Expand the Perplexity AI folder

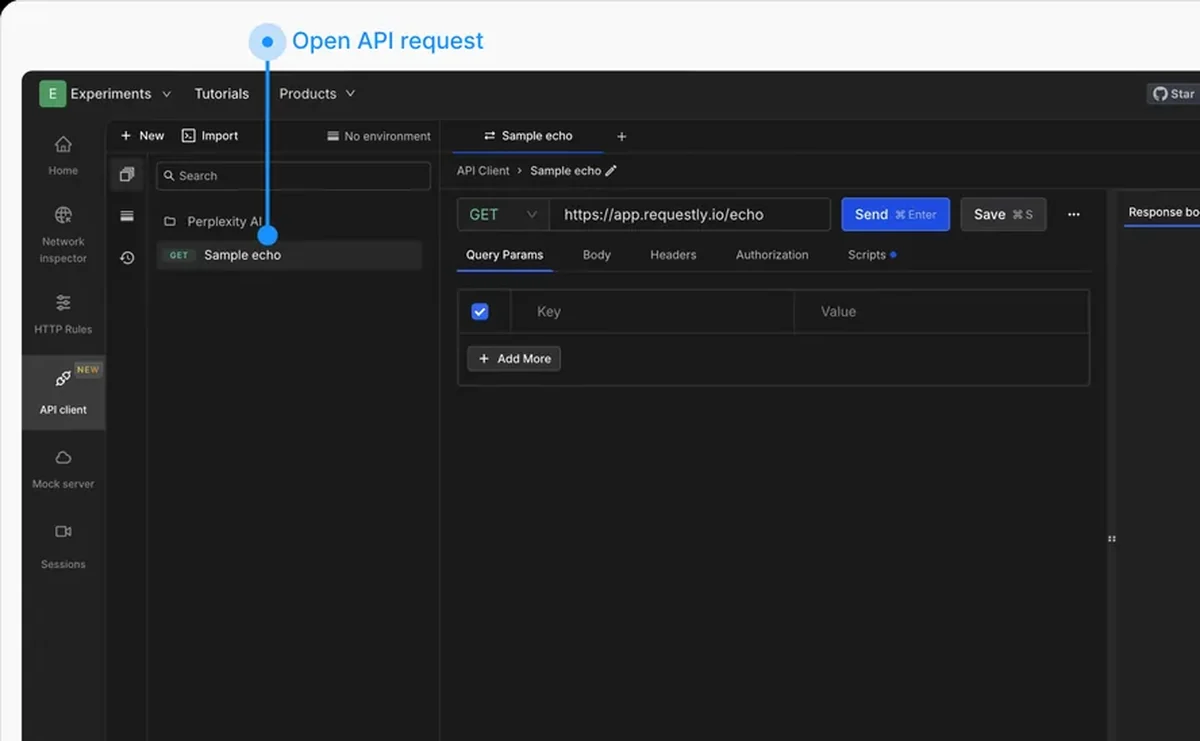click(x=214, y=221)
